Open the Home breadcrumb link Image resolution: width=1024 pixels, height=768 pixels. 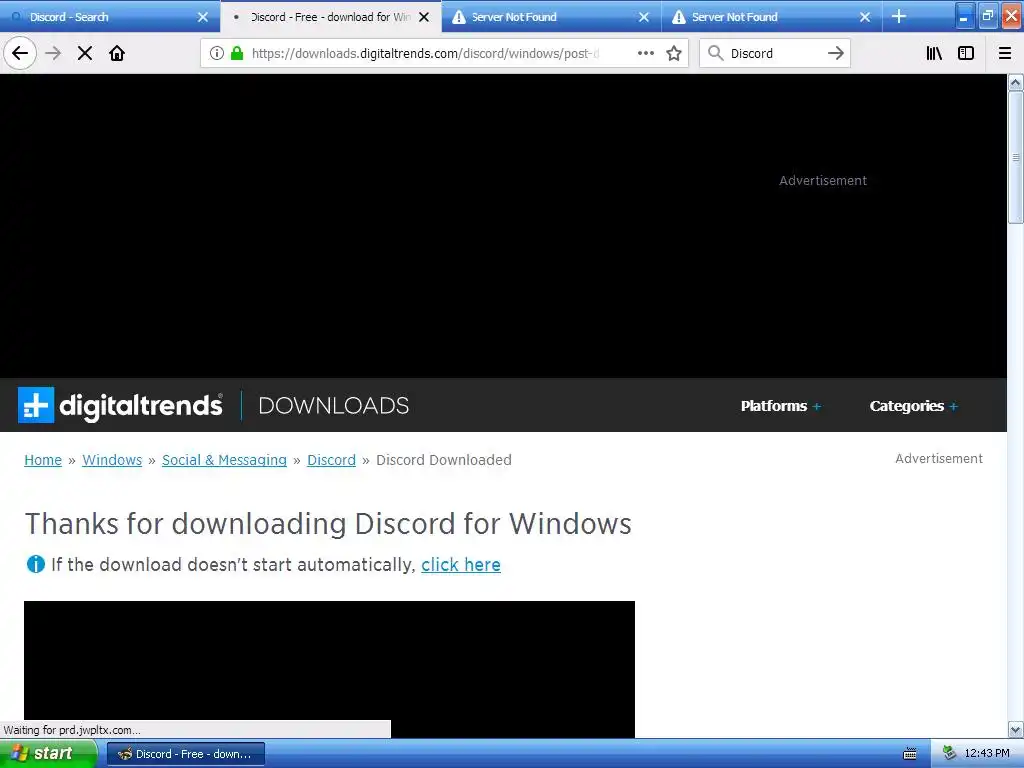tap(43, 460)
